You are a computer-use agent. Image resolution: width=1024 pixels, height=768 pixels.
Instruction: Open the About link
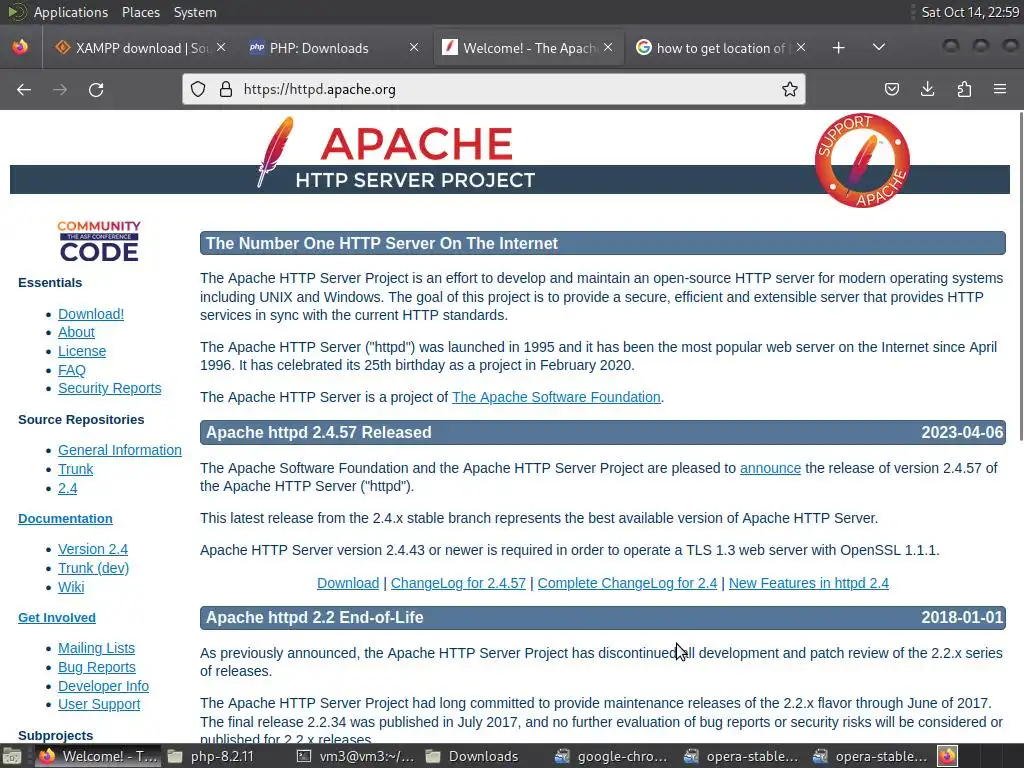(76, 332)
